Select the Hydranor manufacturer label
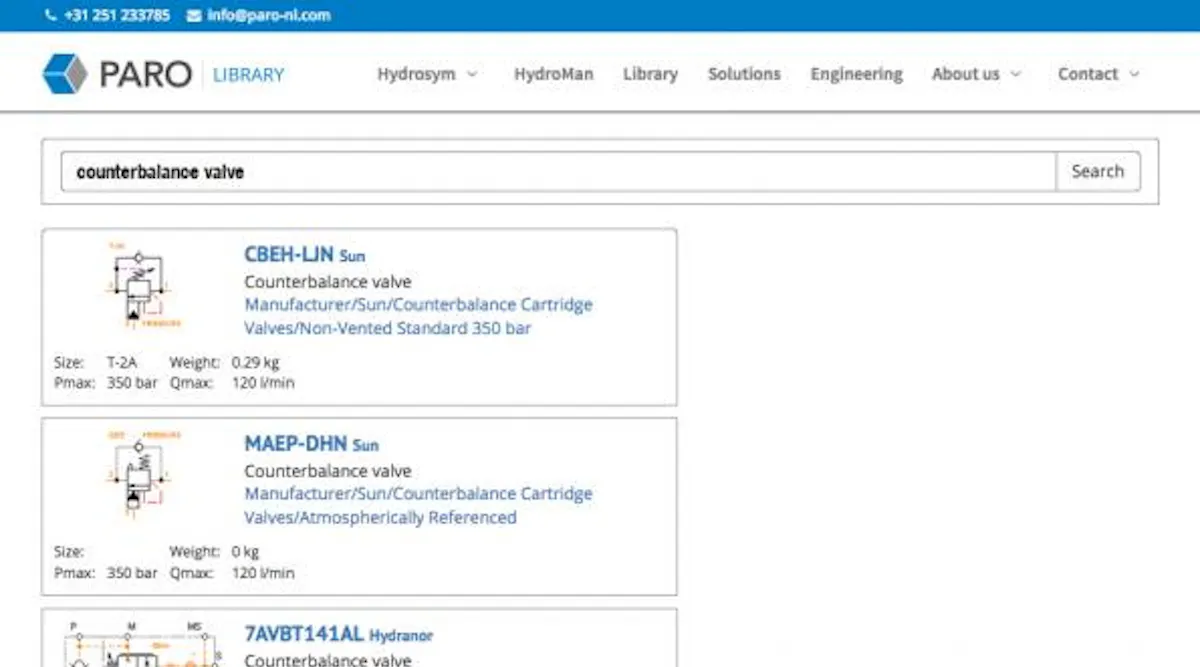Image resolution: width=1200 pixels, height=667 pixels. pyautogui.click(x=401, y=635)
